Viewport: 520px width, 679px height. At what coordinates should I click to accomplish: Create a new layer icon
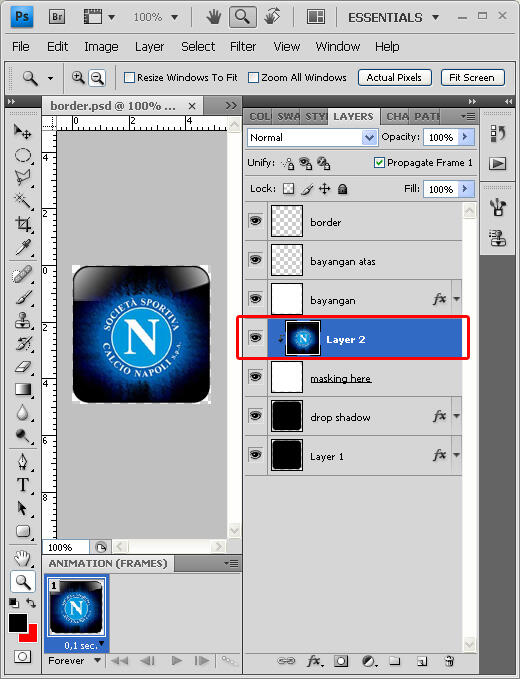click(422, 661)
